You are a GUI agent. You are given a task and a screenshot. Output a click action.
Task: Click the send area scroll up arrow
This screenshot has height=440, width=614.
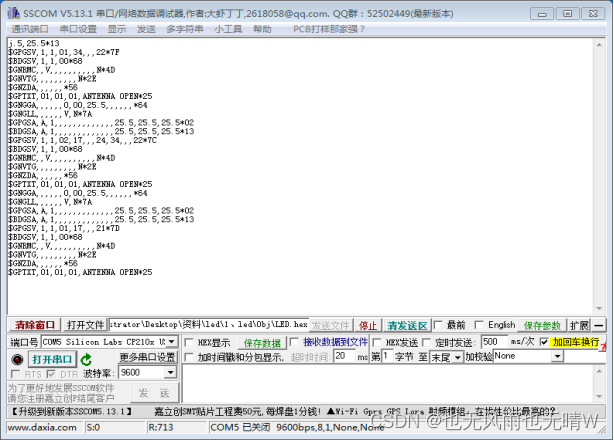[x=599, y=371]
